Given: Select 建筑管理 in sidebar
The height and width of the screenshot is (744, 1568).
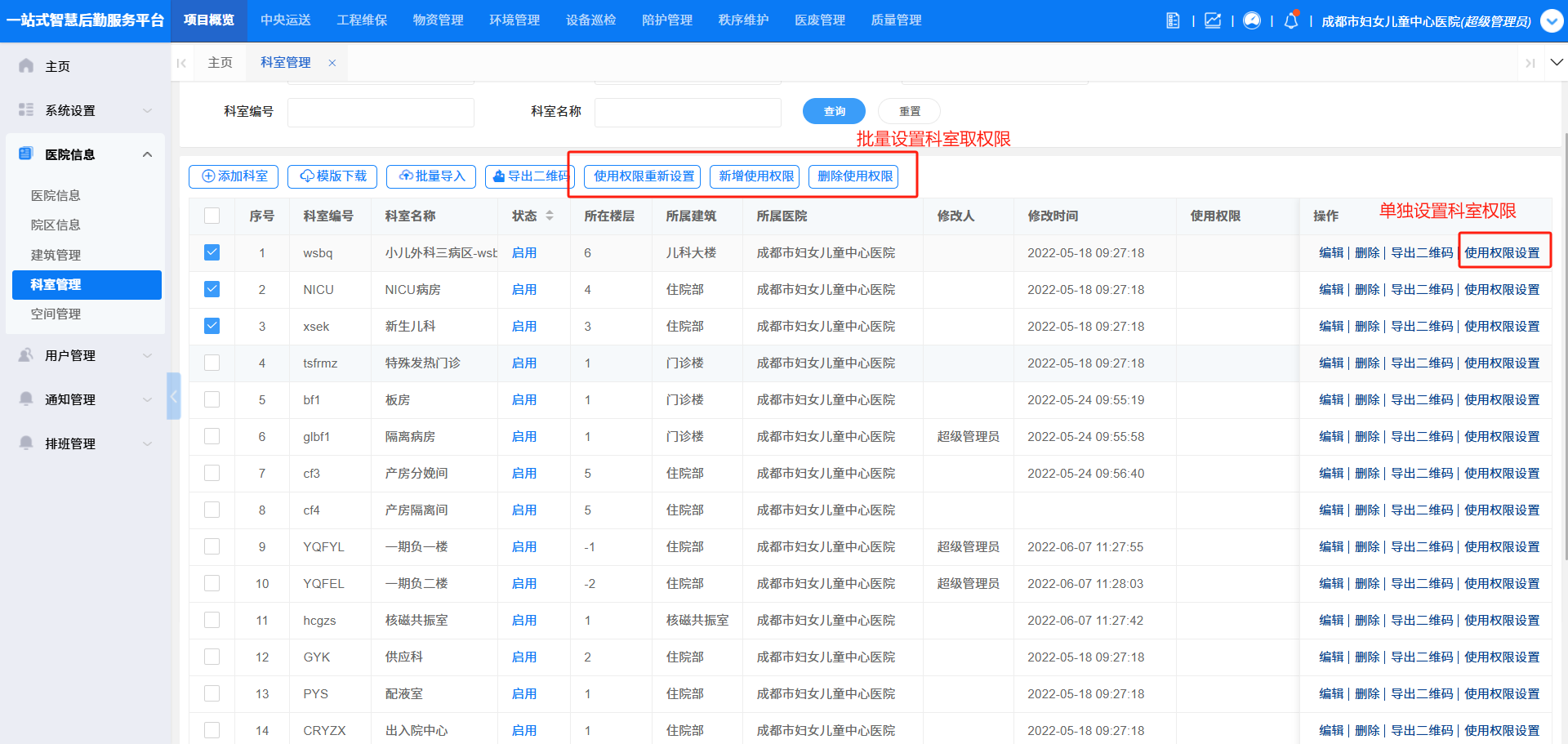Looking at the screenshot, I should (x=56, y=255).
